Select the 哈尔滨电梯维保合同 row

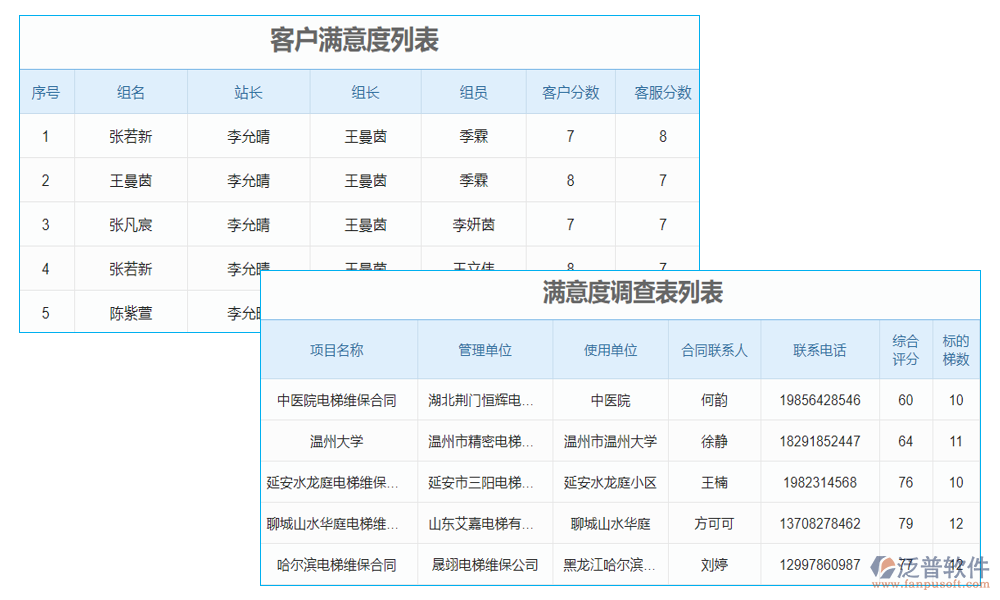coord(337,565)
